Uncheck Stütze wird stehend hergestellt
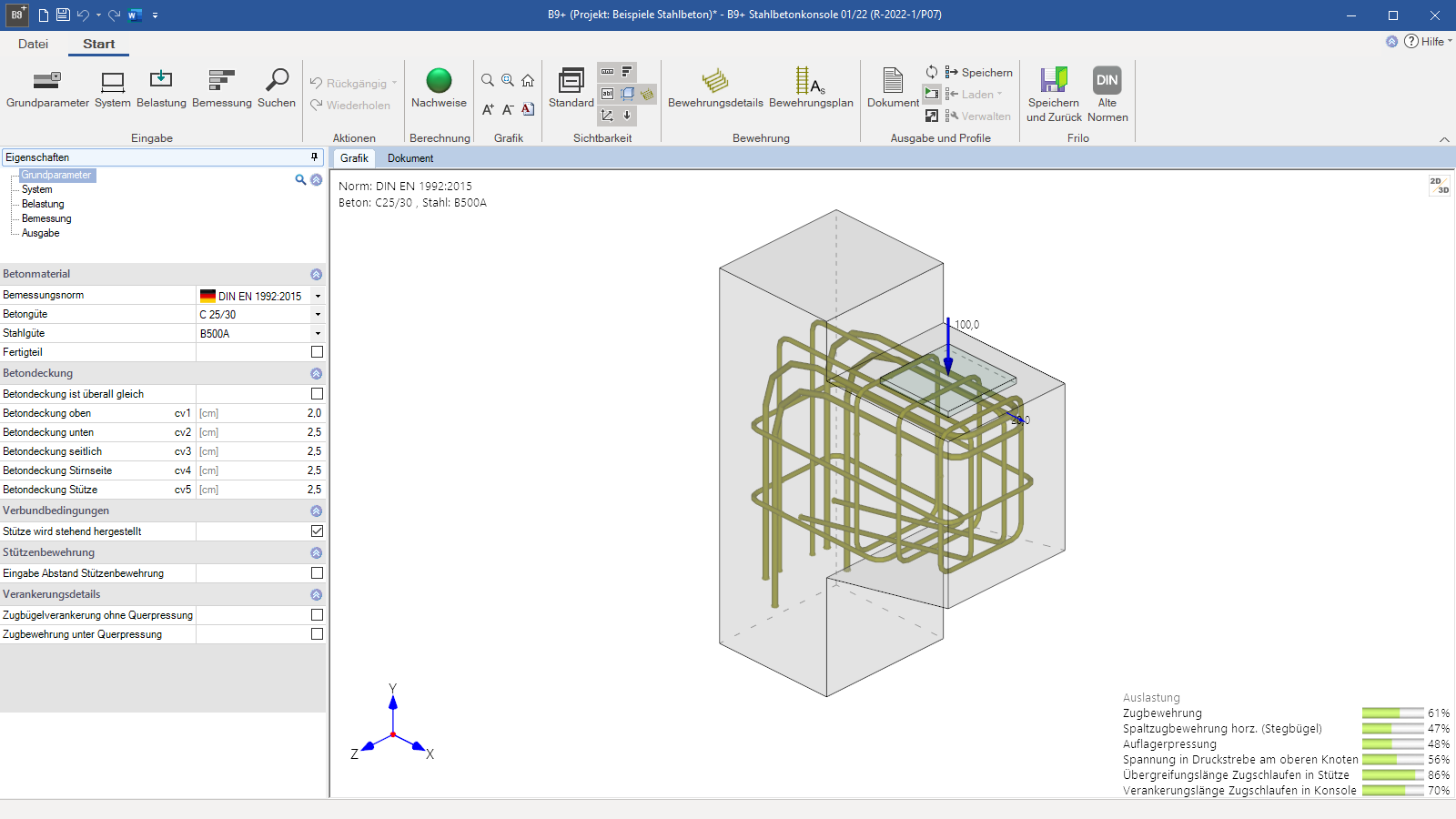This screenshot has height=819, width=1456. (317, 531)
